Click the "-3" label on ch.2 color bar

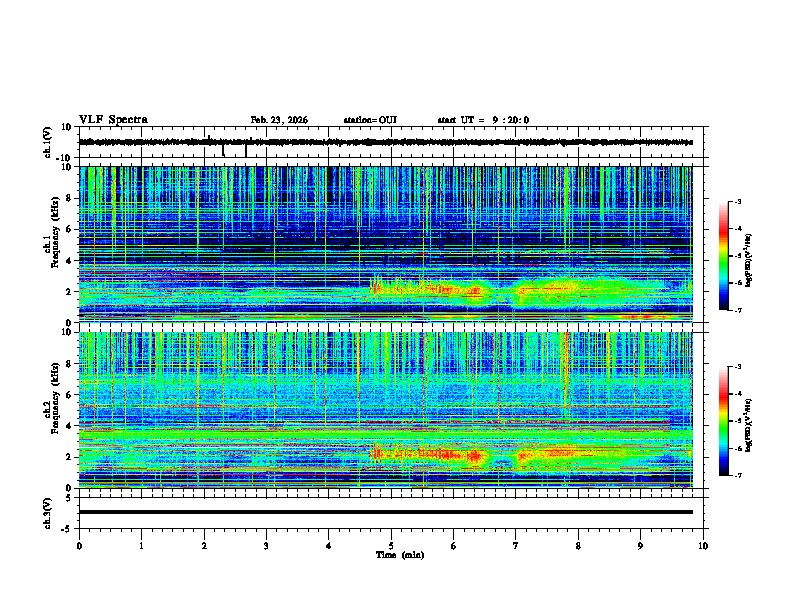738,367
